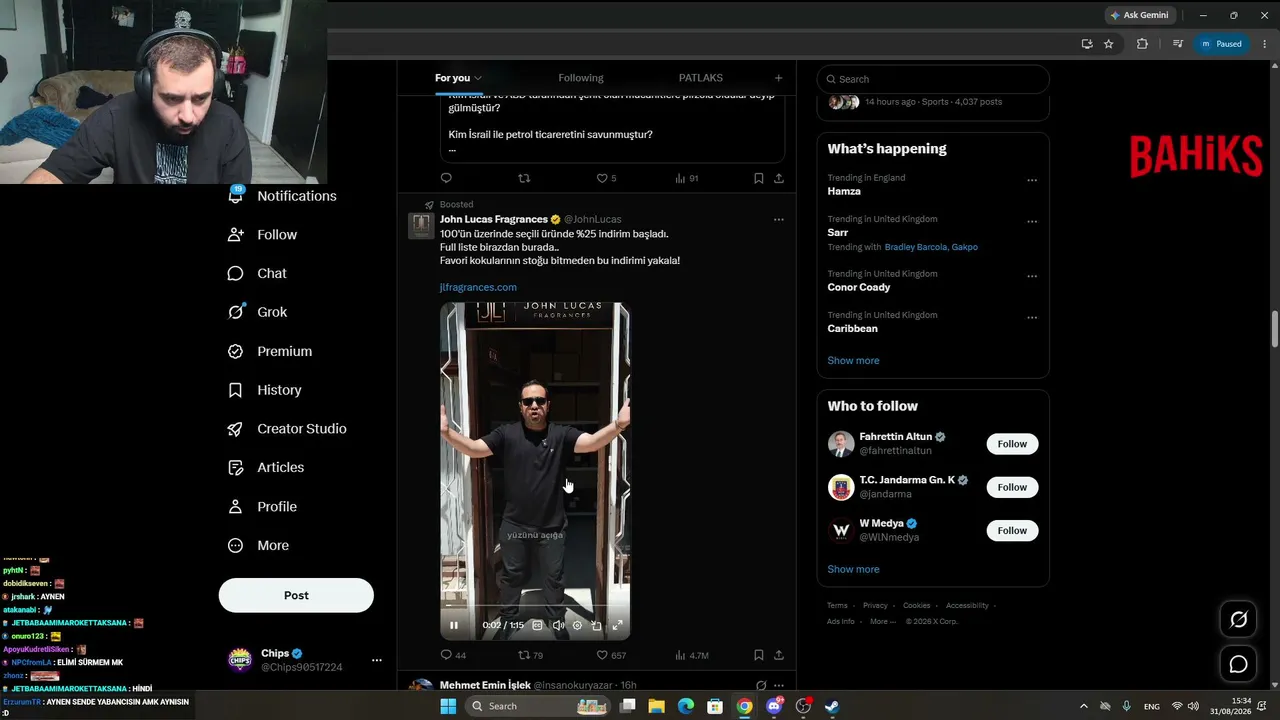The image size is (1280, 720).
Task: Show more in Who to follow
Action: pos(853,569)
